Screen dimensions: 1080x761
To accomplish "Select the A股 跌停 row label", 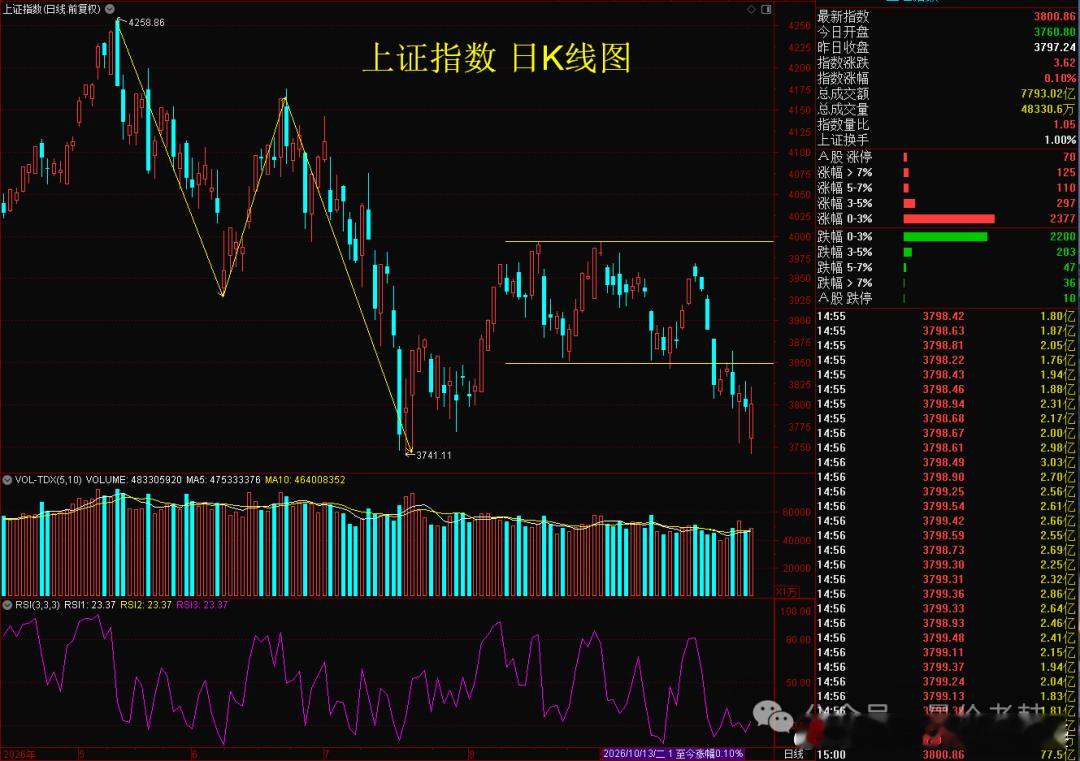I will click(844, 298).
